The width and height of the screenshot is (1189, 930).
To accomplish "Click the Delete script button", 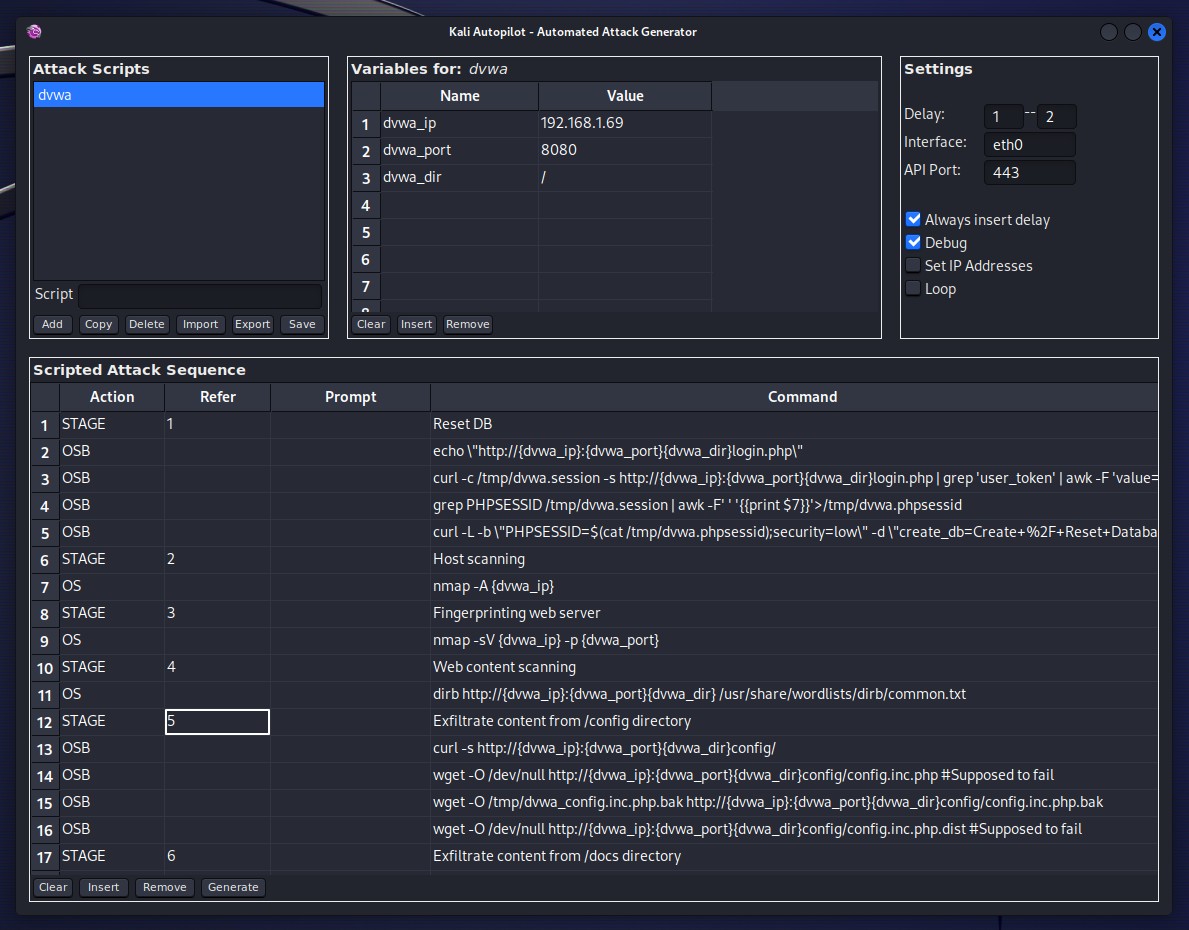I will coord(146,324).
